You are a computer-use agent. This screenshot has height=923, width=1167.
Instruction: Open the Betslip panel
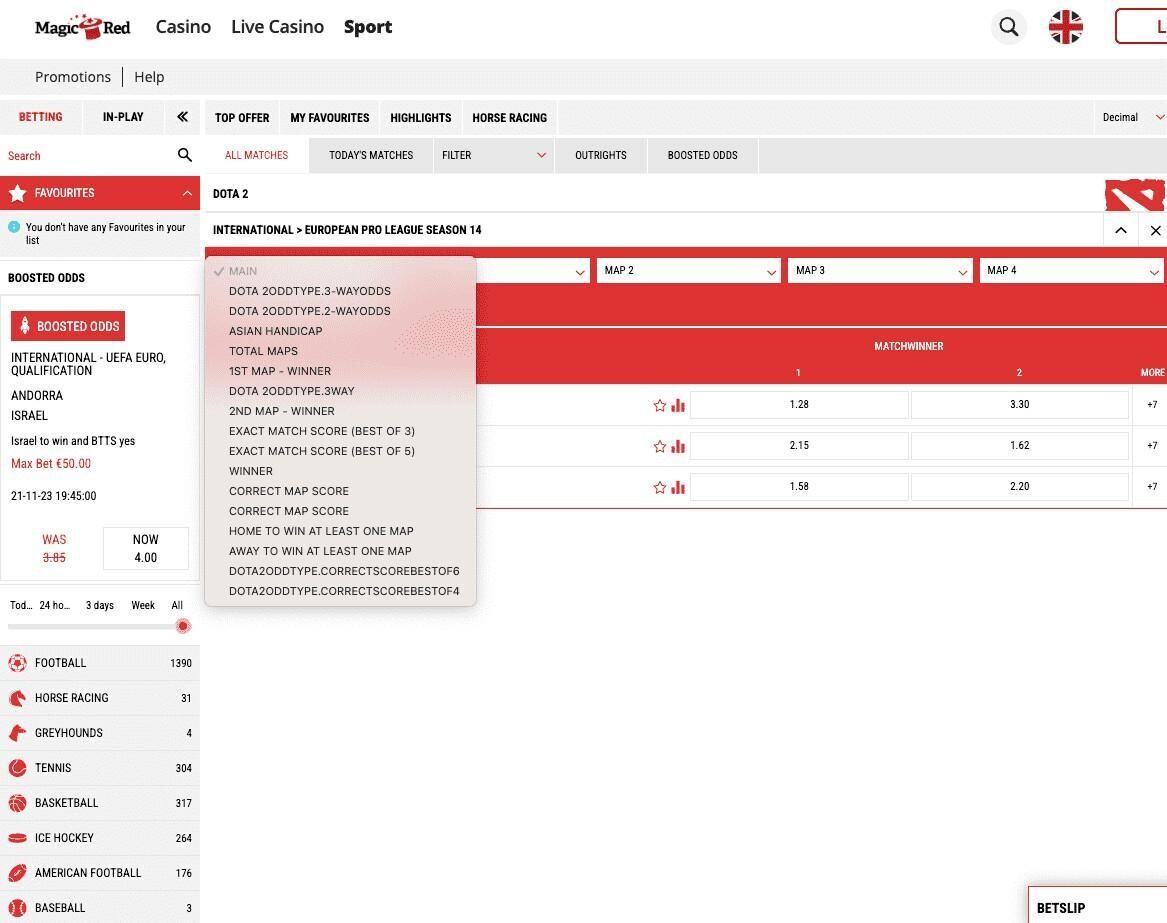1097,907
